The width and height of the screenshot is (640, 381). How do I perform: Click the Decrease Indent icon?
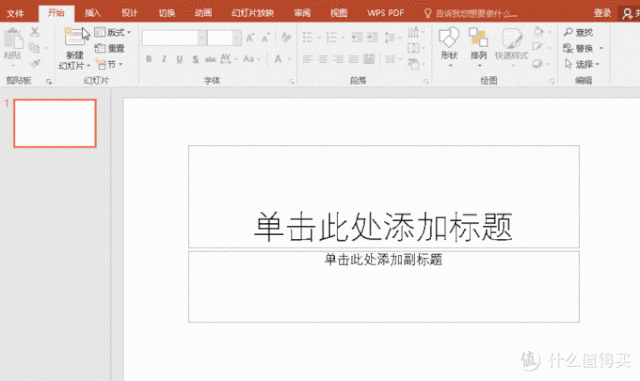point(357,38)
